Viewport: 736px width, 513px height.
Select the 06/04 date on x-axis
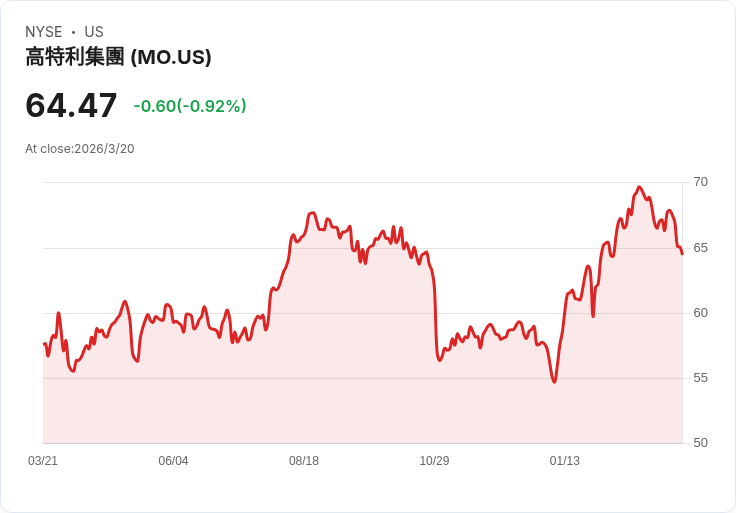(173, 461)
